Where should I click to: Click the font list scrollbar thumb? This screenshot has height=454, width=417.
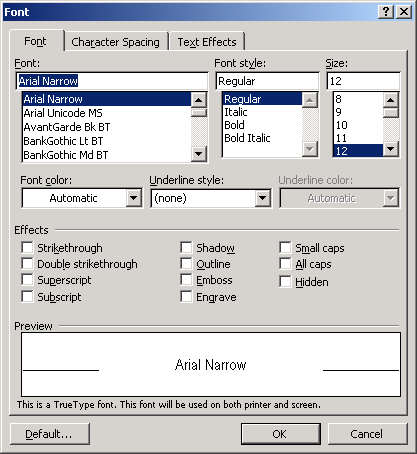click(x=199, y=112)
